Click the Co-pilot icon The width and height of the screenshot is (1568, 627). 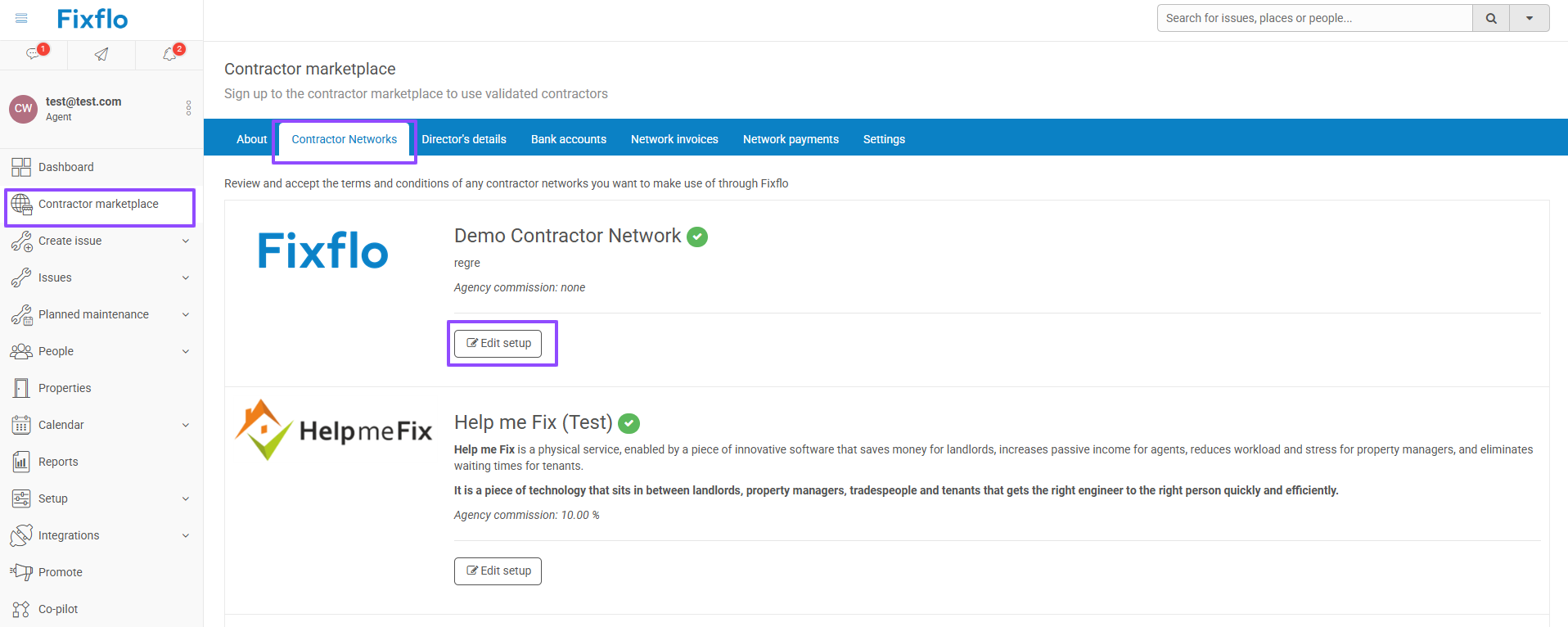coord(21,609)
